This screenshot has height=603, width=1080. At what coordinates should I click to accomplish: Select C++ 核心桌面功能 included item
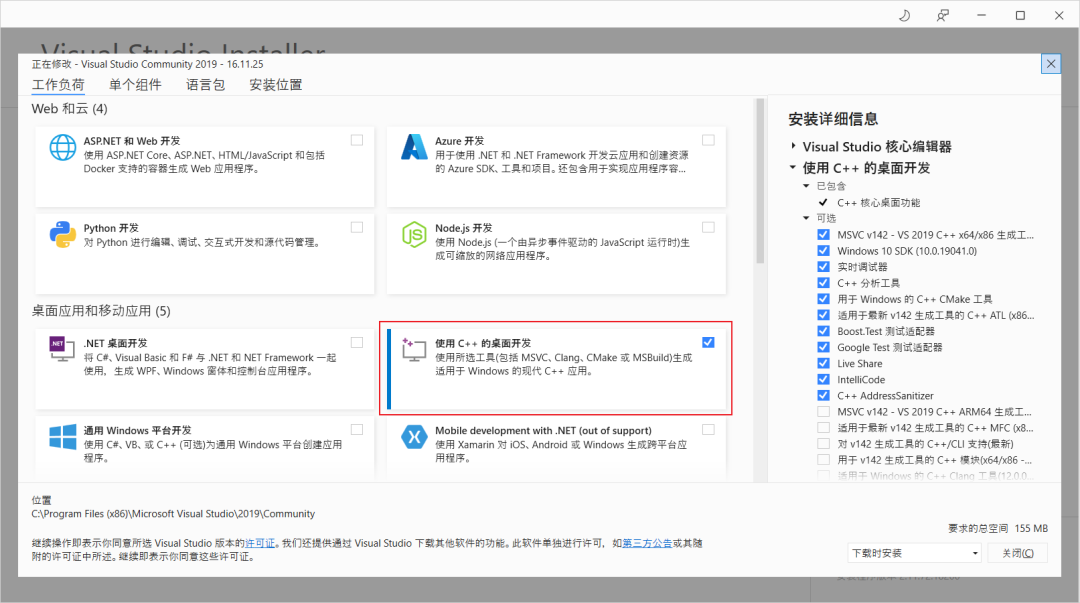click(878, 203)
